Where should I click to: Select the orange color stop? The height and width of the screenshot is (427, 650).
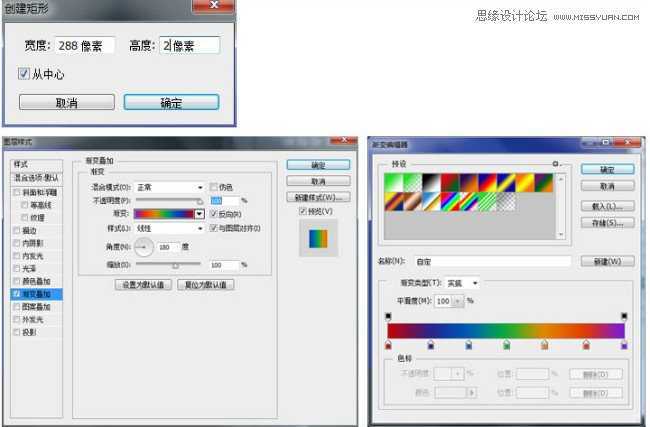point(545,345)
